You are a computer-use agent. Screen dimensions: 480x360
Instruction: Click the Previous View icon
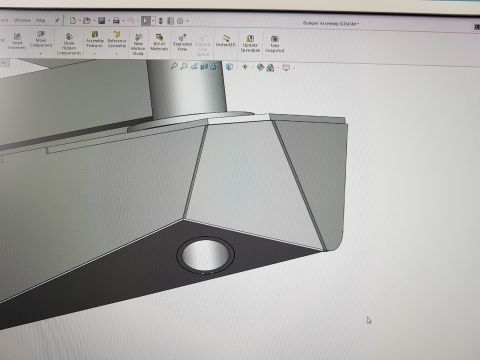pyautogui.click(x=194, y=67)
